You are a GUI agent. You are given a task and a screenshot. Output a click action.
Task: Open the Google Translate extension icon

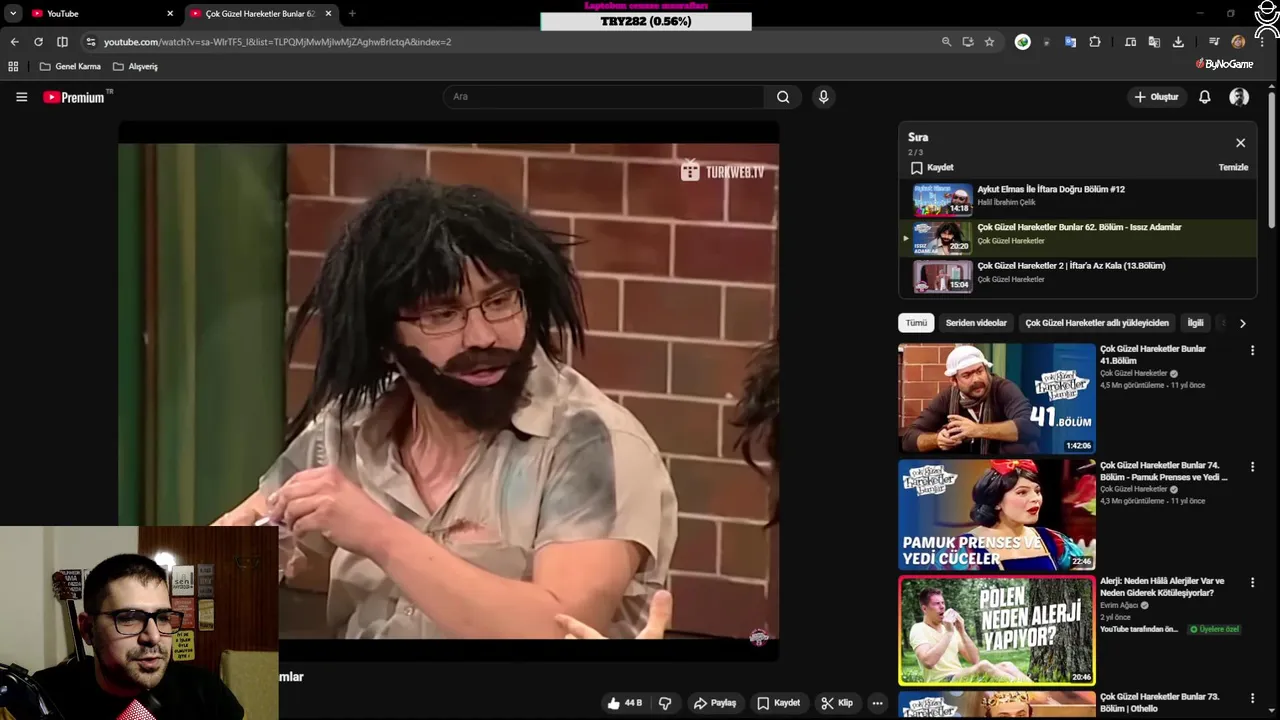click(1070, 42)
